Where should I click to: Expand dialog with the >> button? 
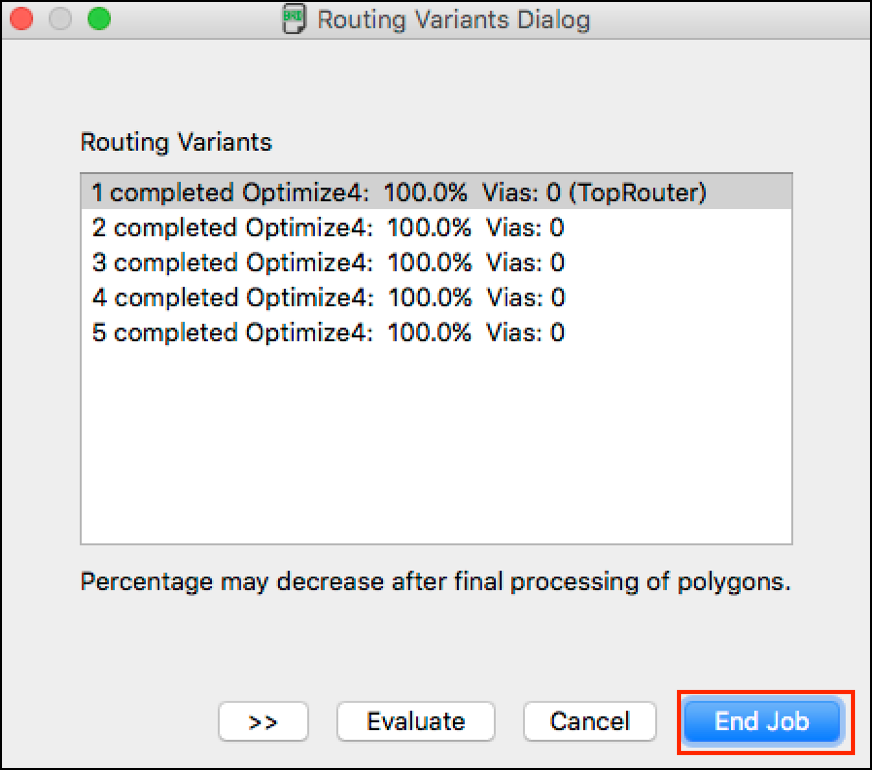(x=263, y=722)
